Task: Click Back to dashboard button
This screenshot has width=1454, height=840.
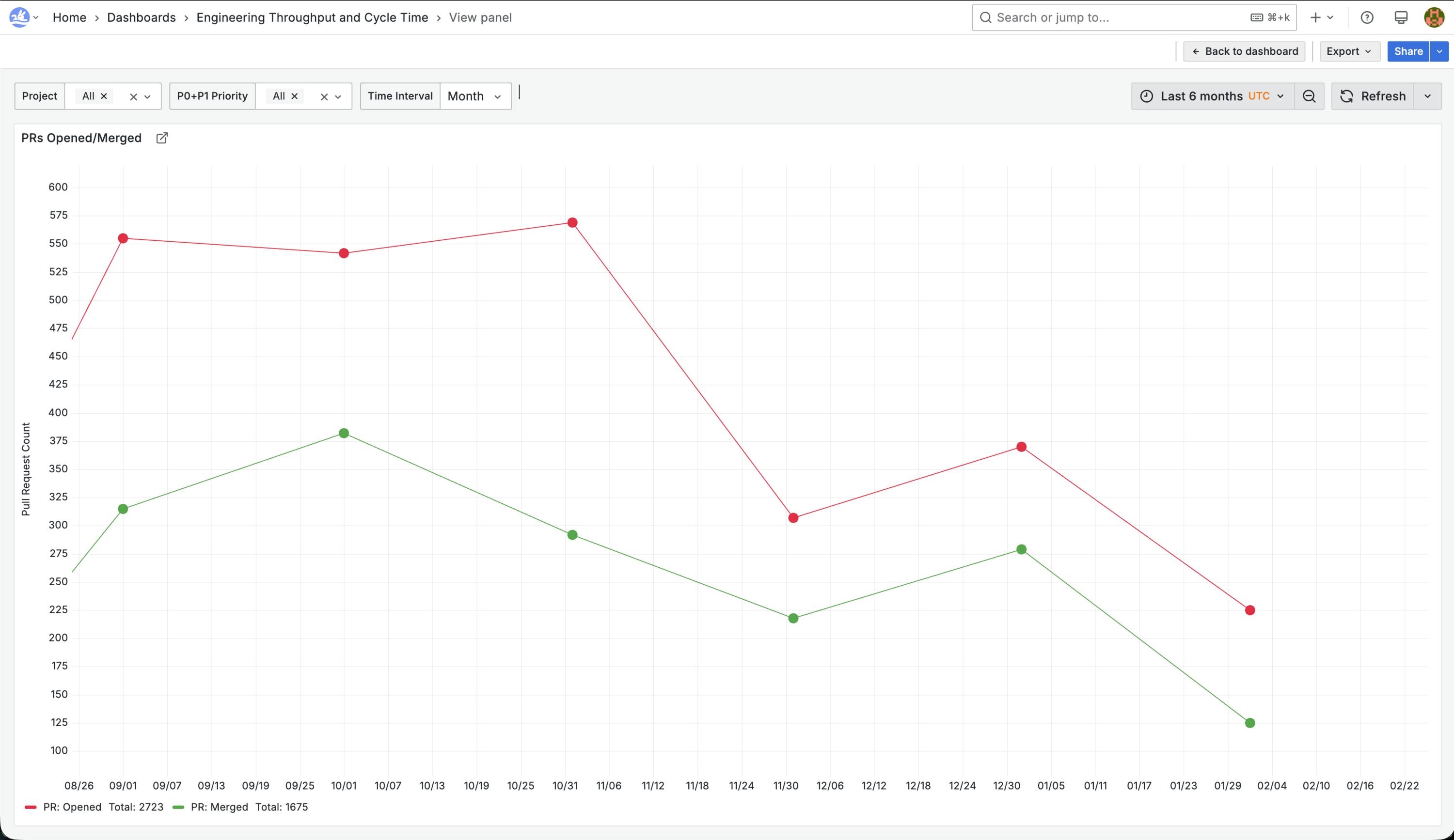Action: [x=1244, y=51]
